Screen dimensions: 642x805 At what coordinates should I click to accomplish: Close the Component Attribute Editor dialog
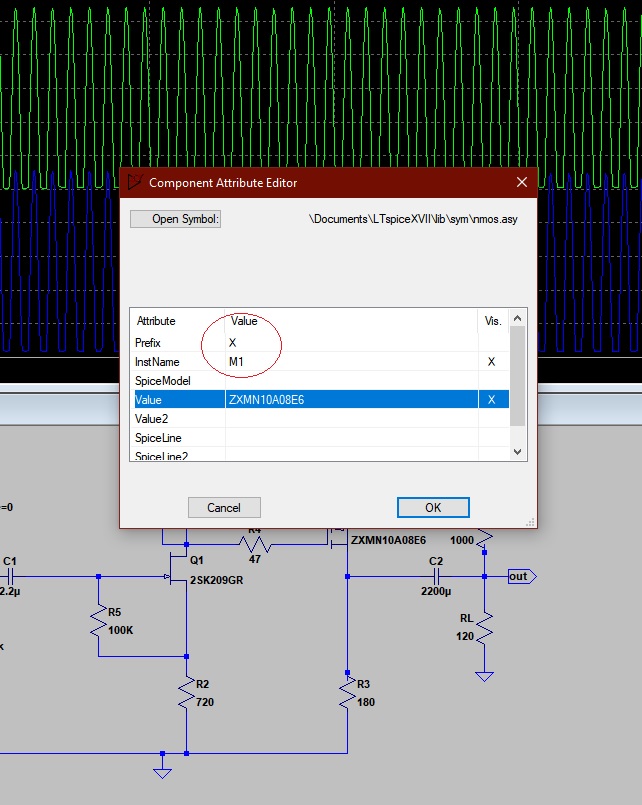pyautogui.click(x=522, y=182)
